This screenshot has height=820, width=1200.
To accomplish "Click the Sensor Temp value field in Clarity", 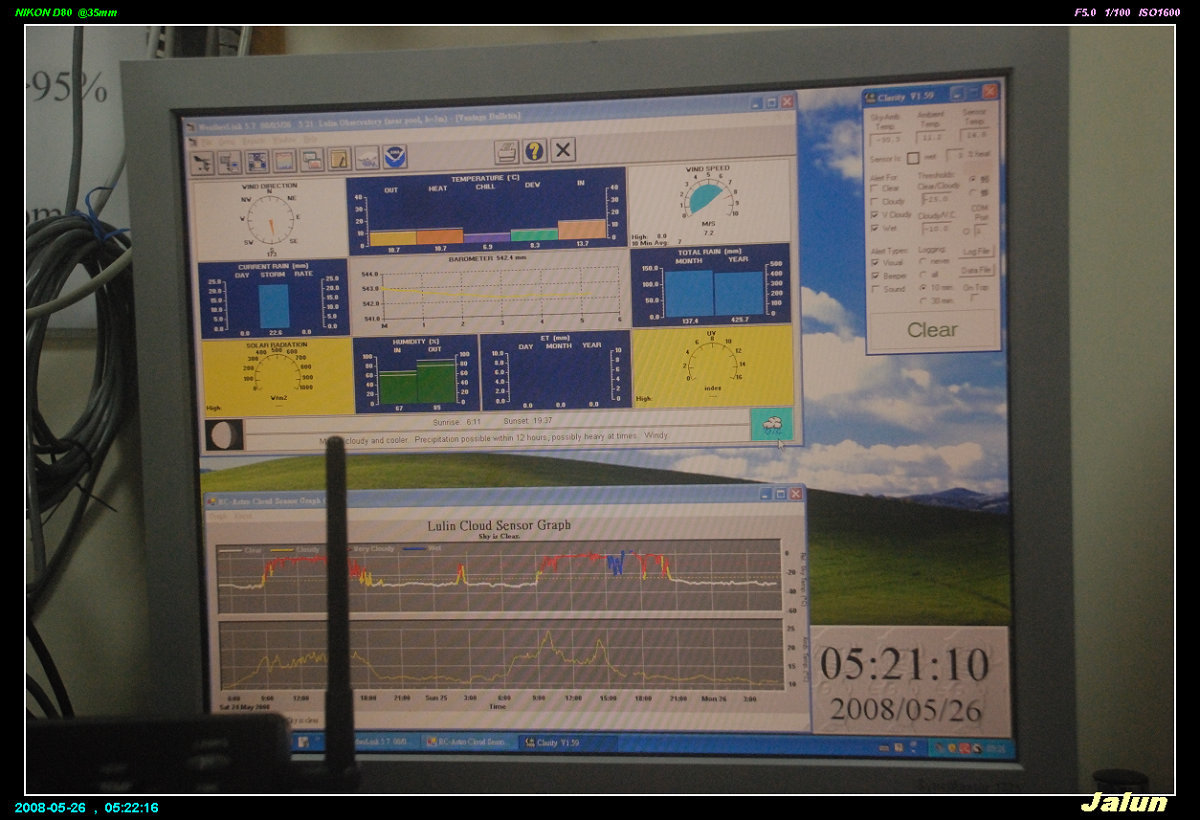I will (975, 135).
